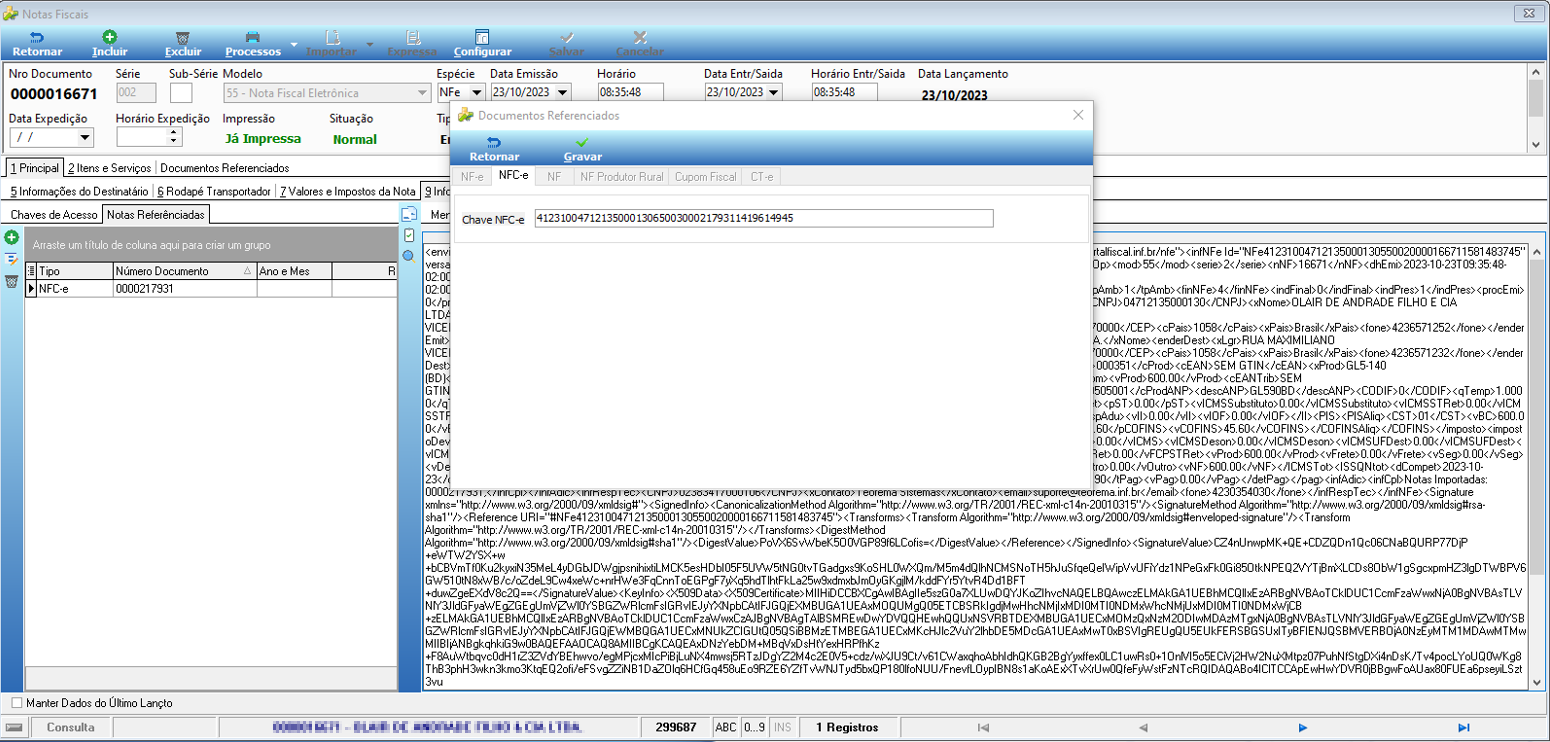Click Gravar in Documentos Referenciados dialog
The width and height of the screenshot is (1550, 742).
click(x=582, y=150)
